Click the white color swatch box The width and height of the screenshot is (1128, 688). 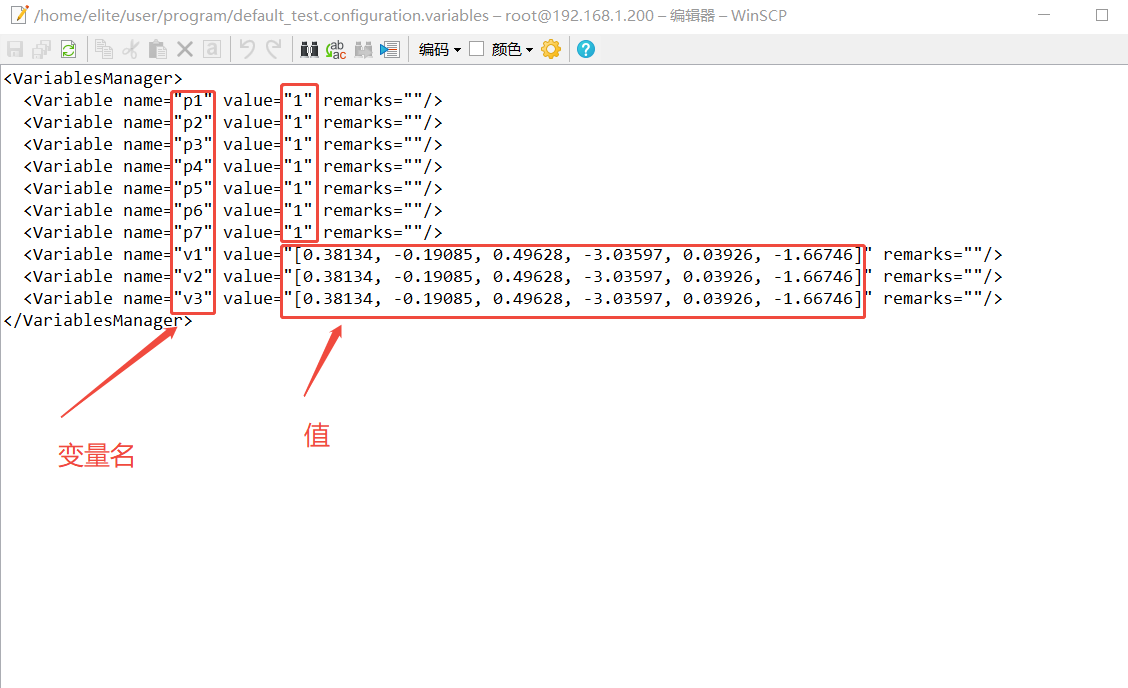pyautogui.click(x=477, y=49)
